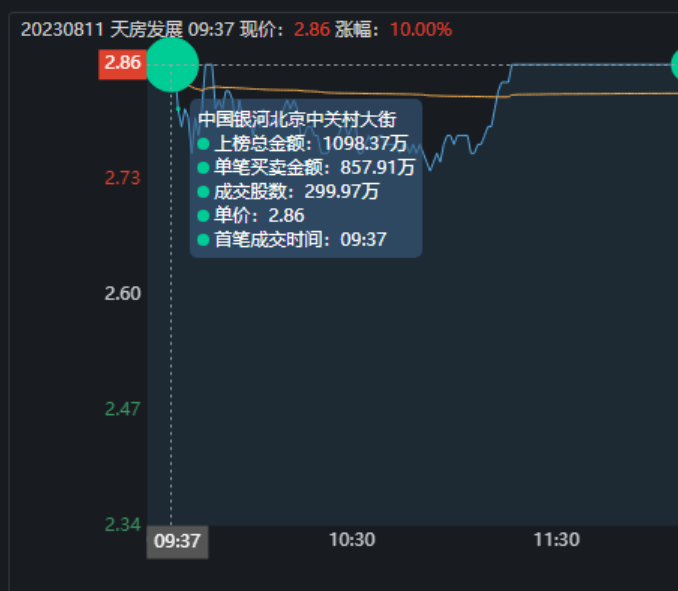Click the 10:30 time axis label

(352, 540)
